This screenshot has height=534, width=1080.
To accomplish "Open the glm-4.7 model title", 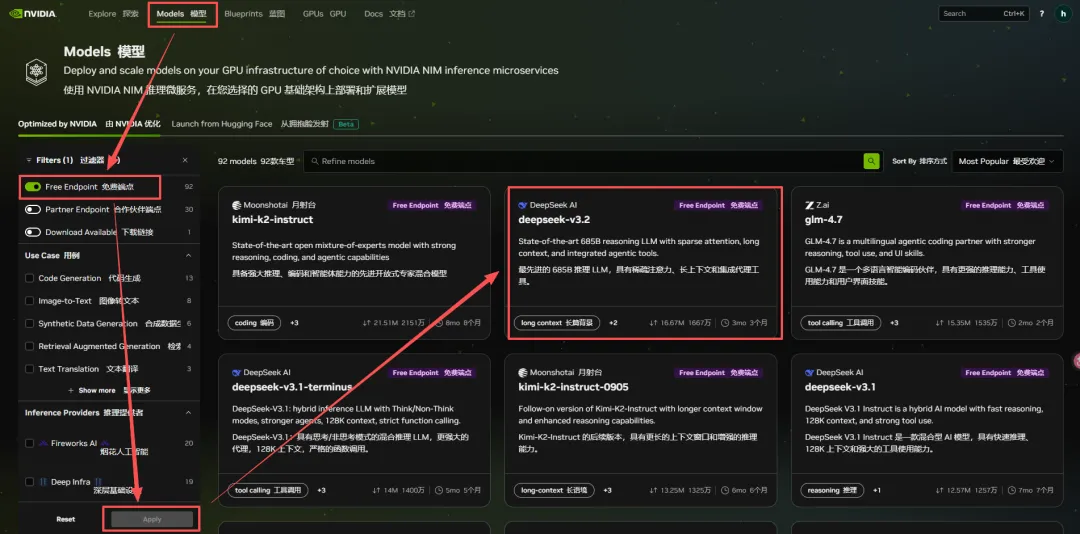I will click(x=824, y=220).
